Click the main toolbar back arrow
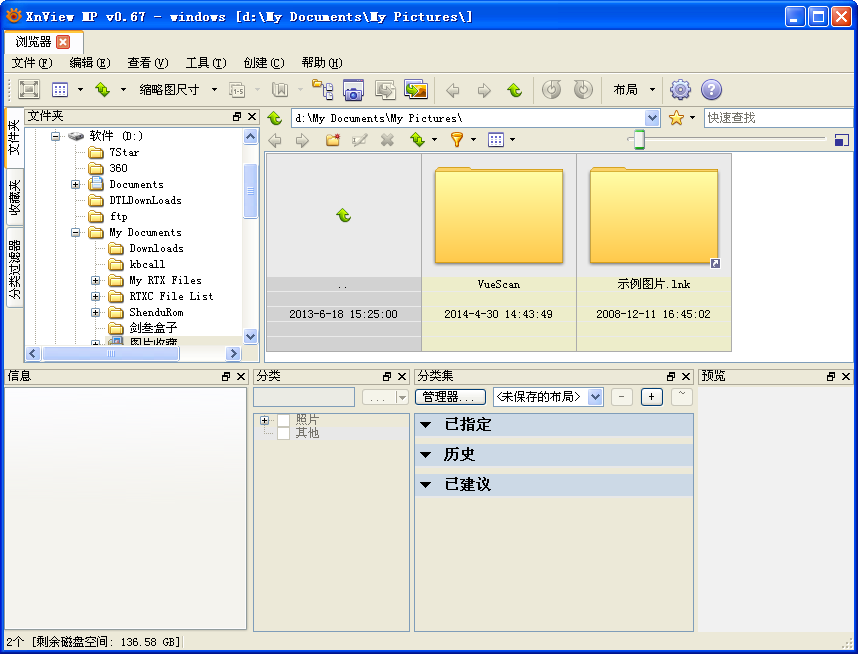Image resolution: width=858 pixels, height=654 pixels. 453,90
